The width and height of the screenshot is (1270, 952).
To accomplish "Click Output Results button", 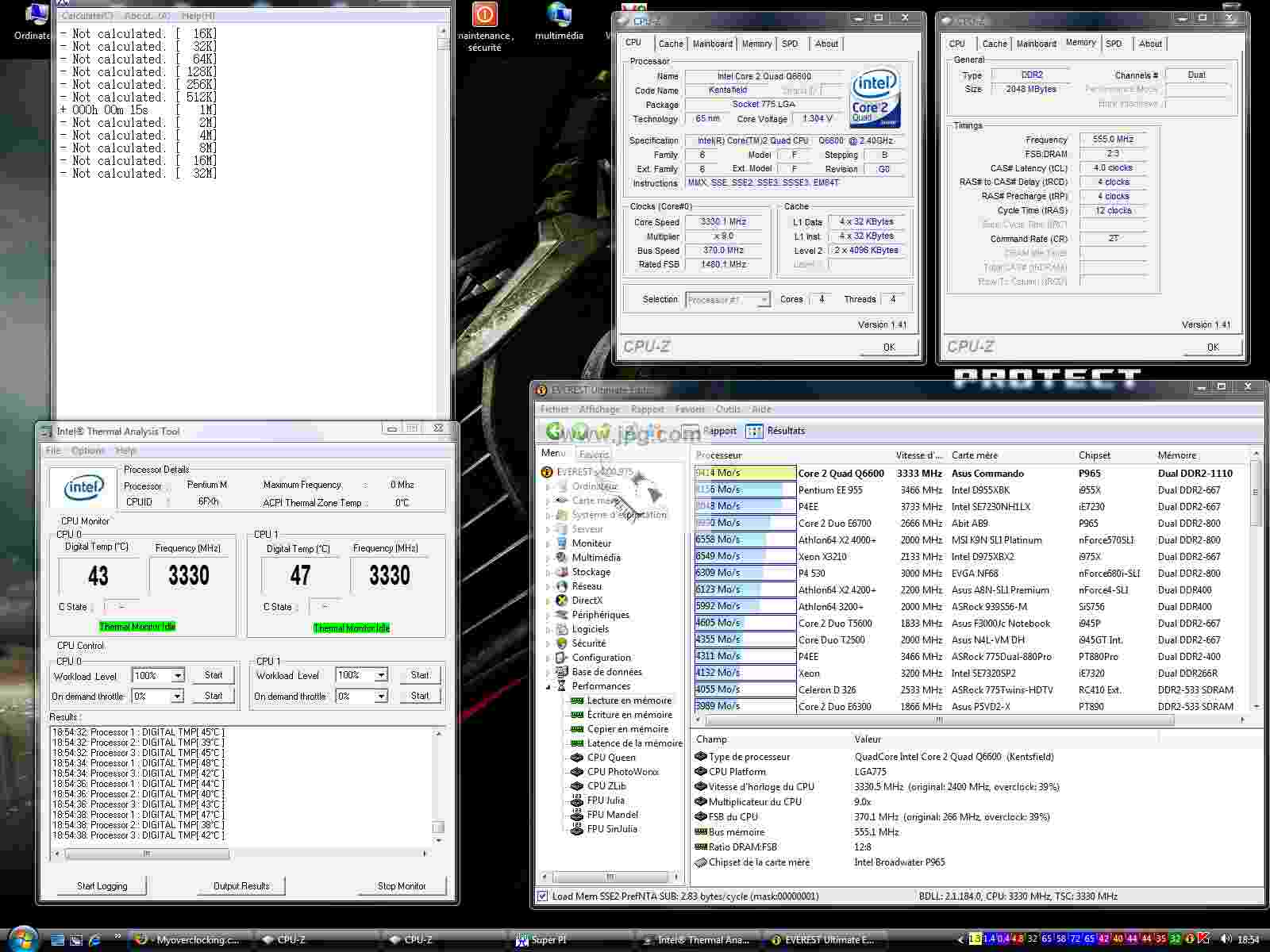I will [x=241, y=886].
